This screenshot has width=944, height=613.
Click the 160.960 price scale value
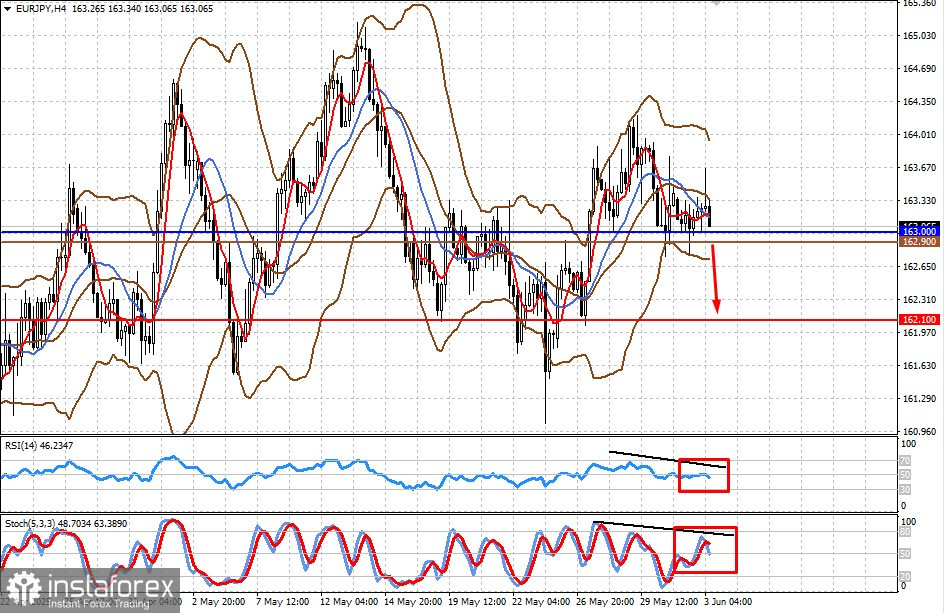click(x=919, y=431)
